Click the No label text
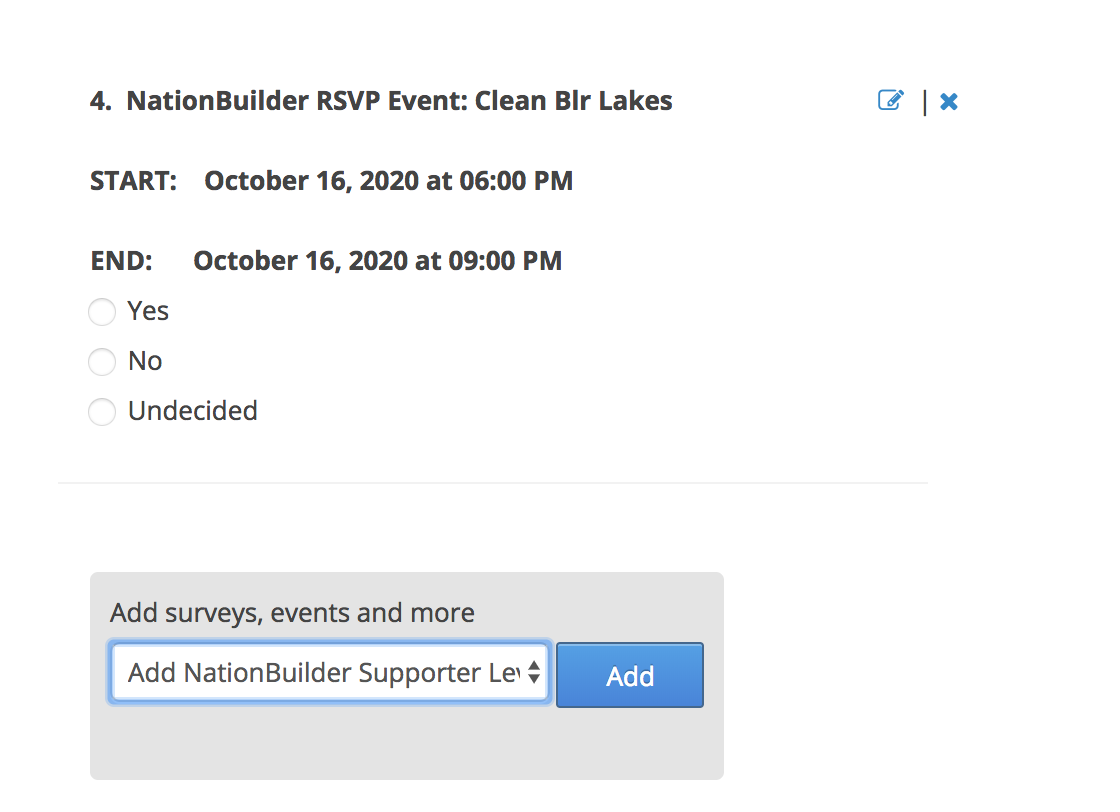 (x=145, y=361)
